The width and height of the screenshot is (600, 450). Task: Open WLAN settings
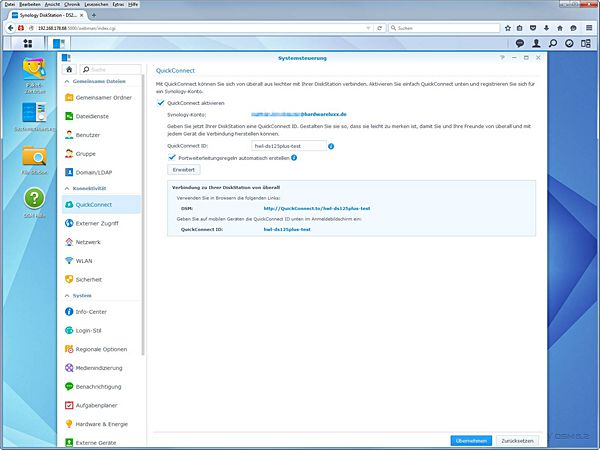pyautogui.click(x=101, y=261)
